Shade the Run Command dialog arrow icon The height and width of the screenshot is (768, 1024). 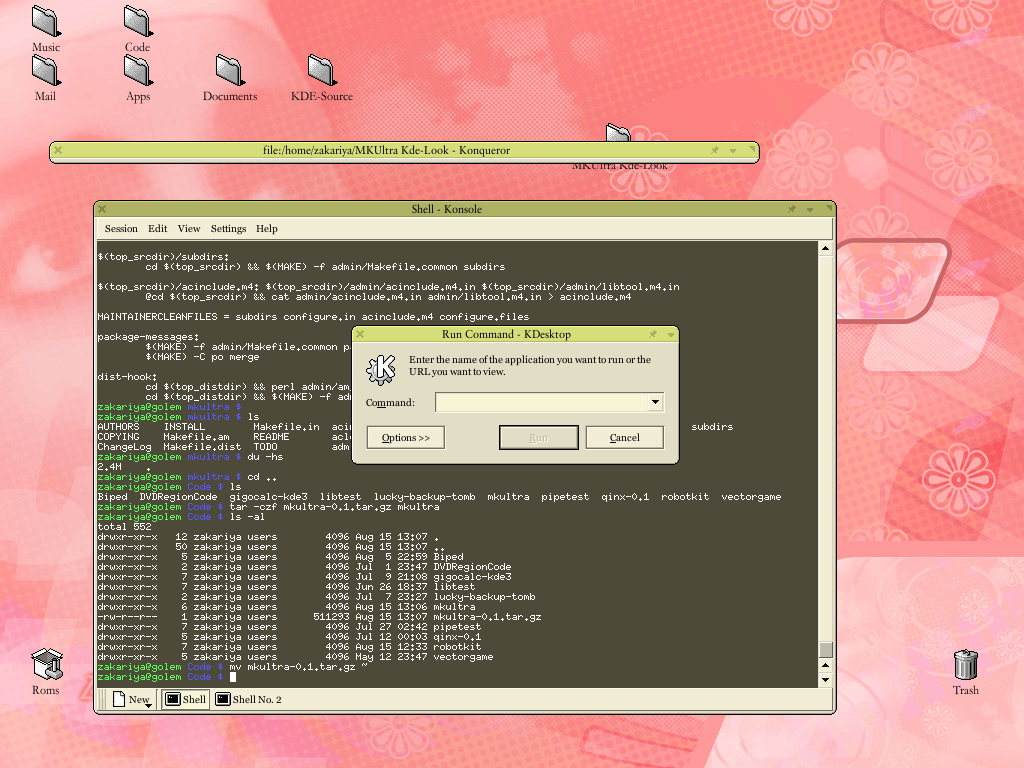pyautogui.click(x=671, y=334)
